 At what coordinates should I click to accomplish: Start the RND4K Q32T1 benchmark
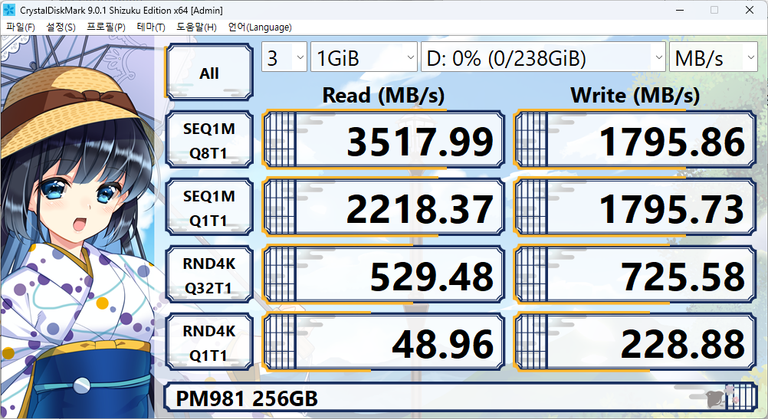(x=209, y=275)
